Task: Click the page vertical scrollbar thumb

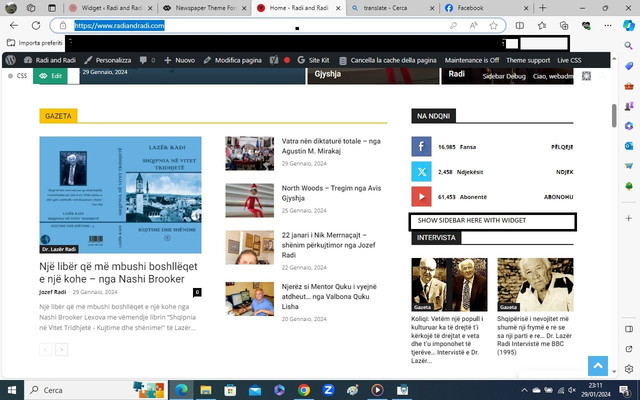Action: tap(614, 116)
